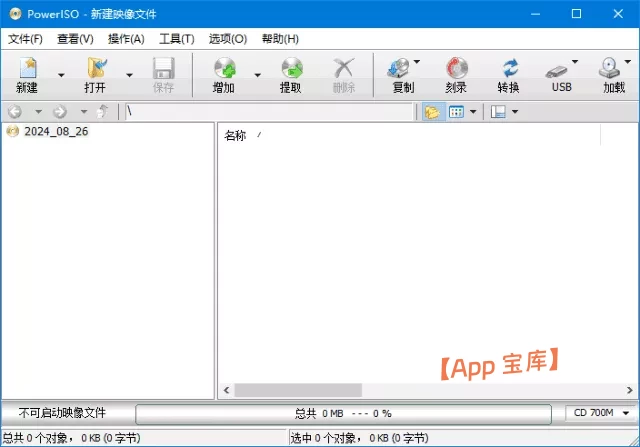Toggle the folder tree view button
640x447 pixels.
pyautogui.click(x=432, y=112)
